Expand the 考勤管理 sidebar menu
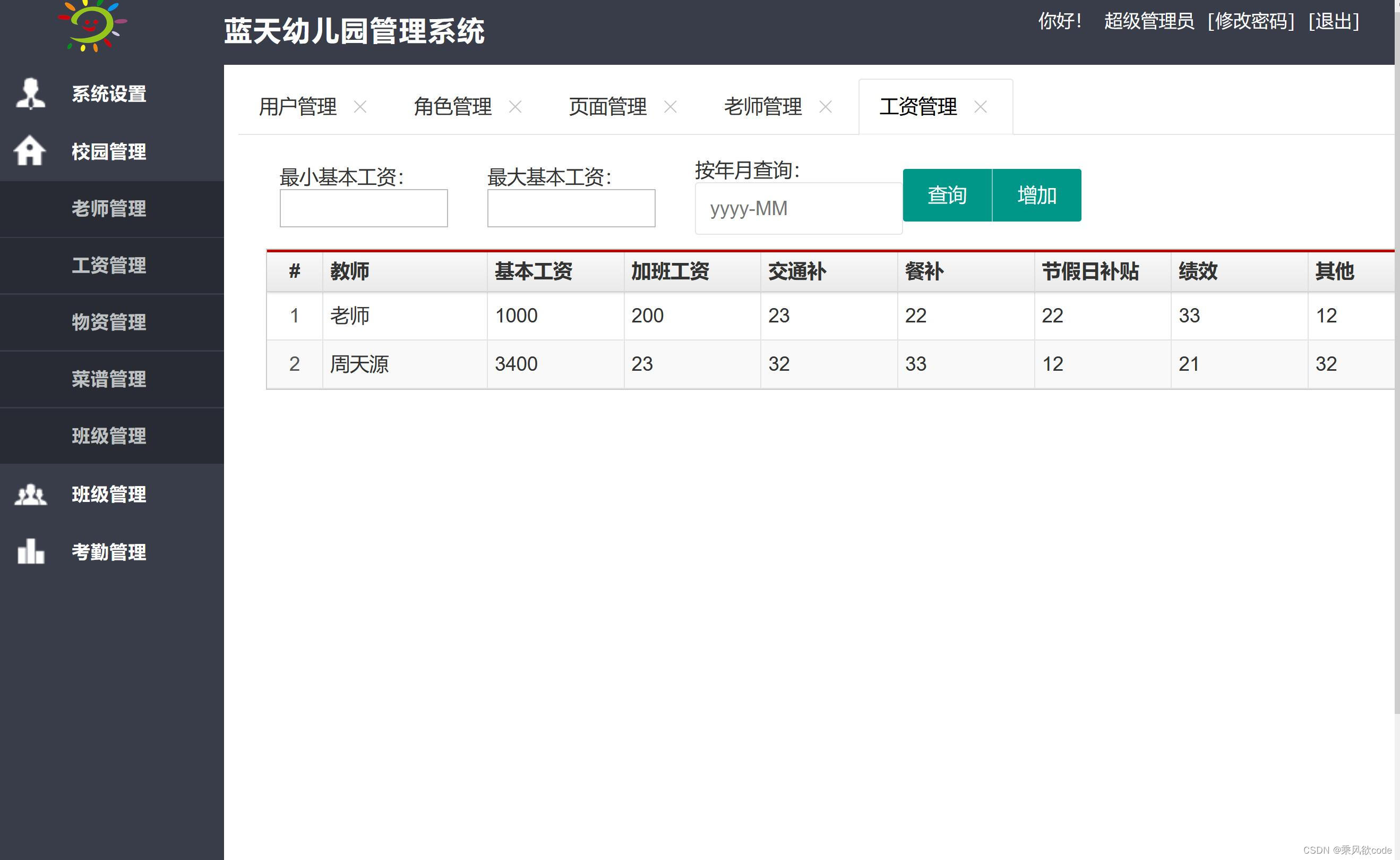 pyautogui.click(x=108, y=552)
